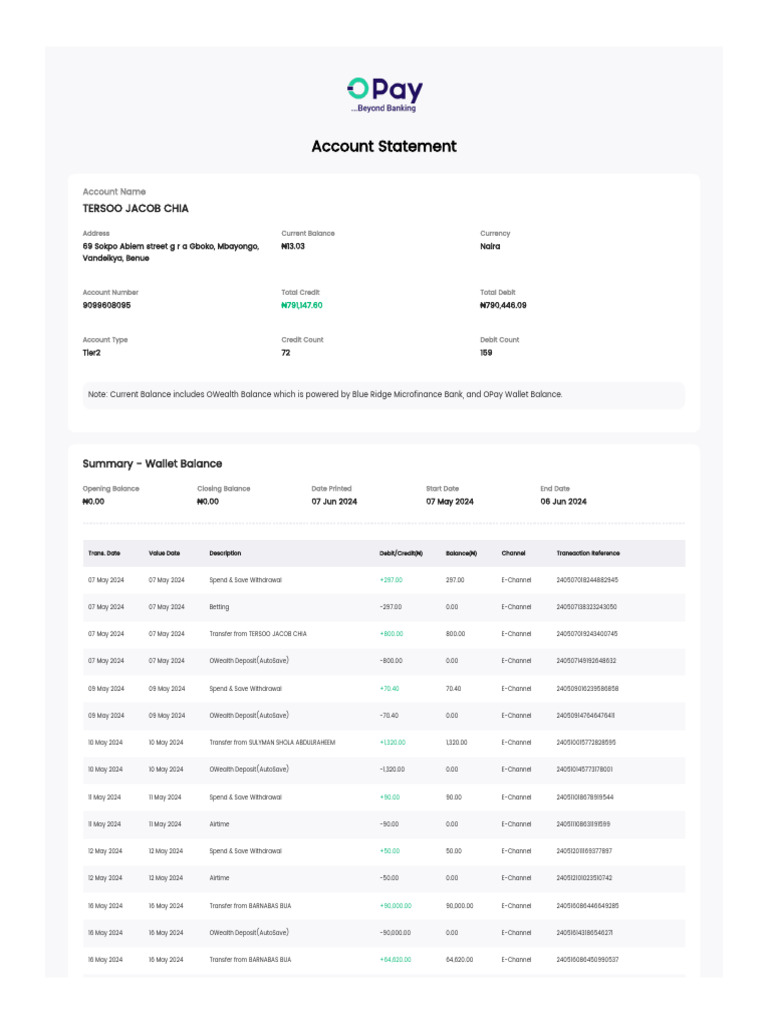Viewport: 768px width, 1024px height.
Task: Click the Summary - Wallet Balance heading
Action: pyautogui.click(x=152, y=464)
